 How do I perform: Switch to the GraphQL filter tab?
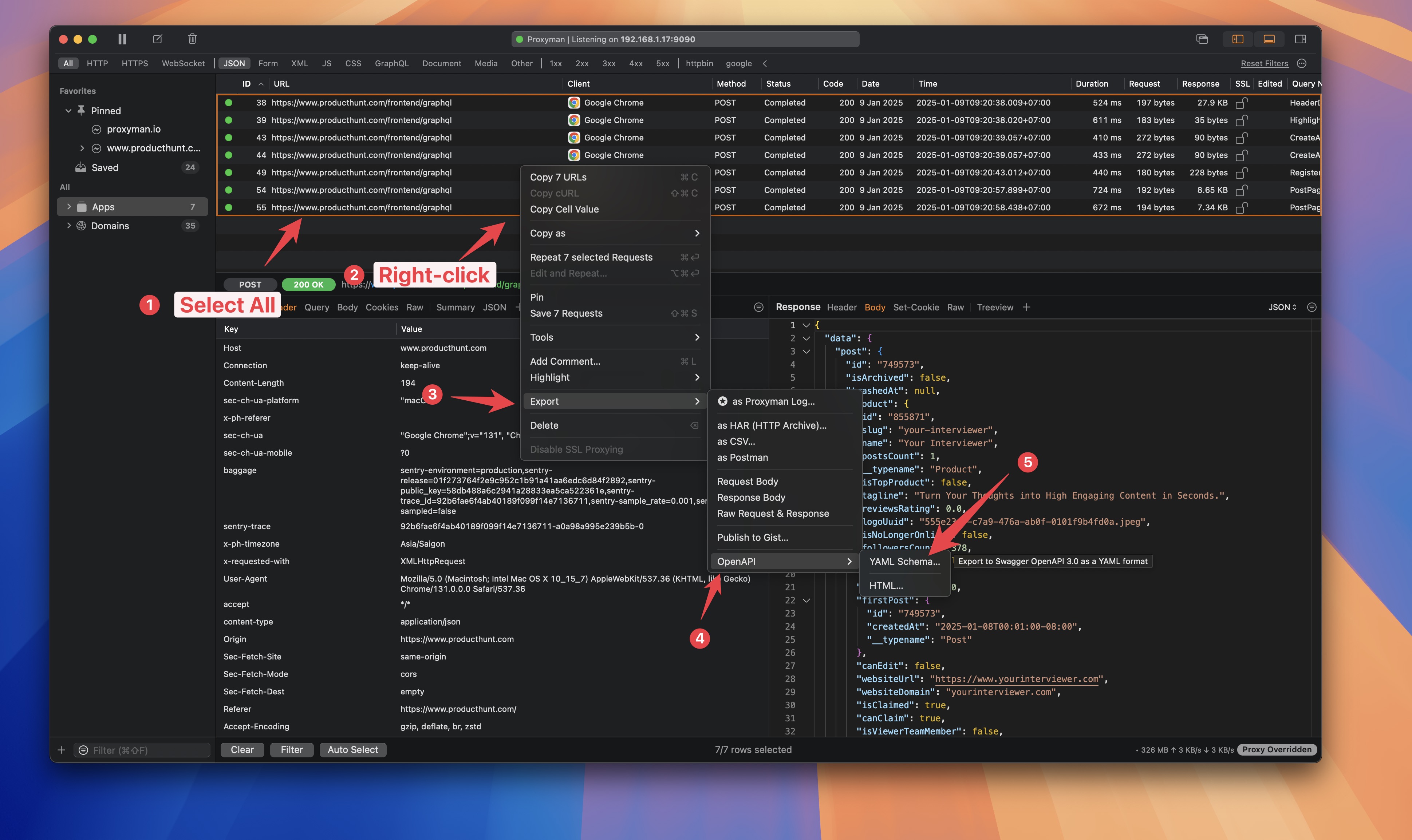tap(391, 63)
